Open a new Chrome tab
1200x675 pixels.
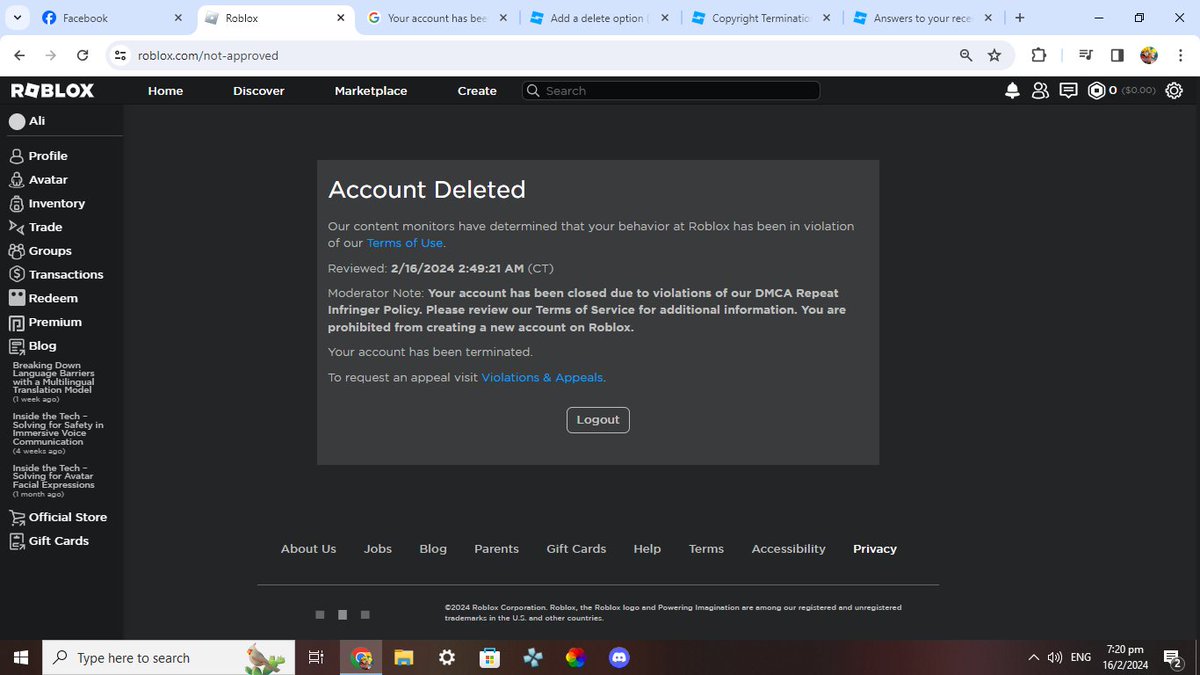click(1020, 18)
